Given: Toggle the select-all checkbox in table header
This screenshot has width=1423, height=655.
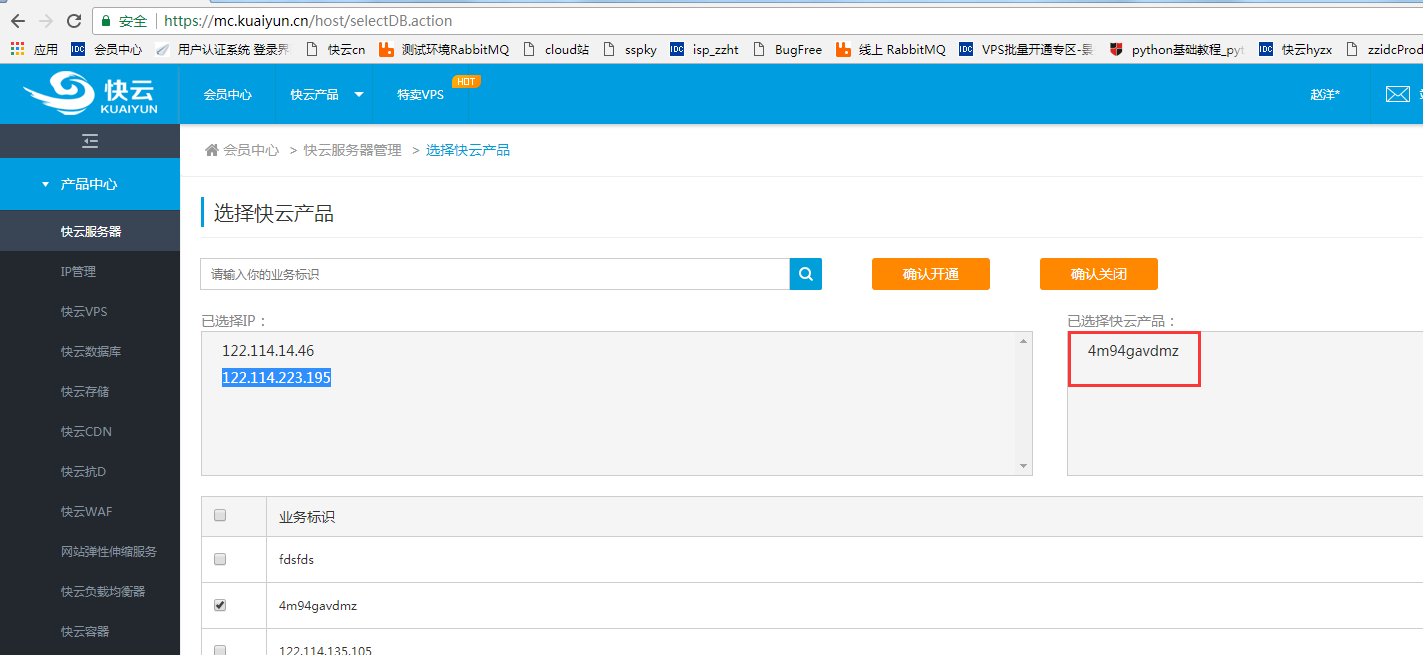Looking at the screenshot, I should click(220, 516).
